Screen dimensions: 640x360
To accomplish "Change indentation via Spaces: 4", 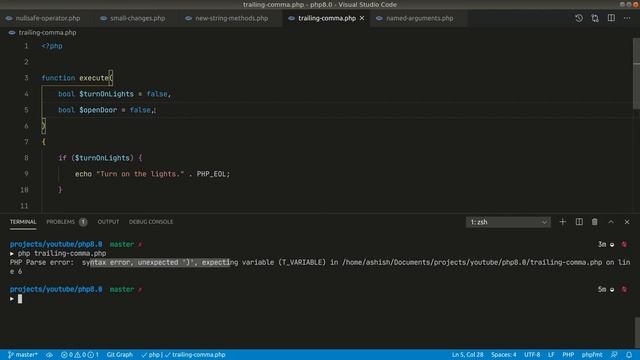I will pyautogui.click(x=504, y=355).
